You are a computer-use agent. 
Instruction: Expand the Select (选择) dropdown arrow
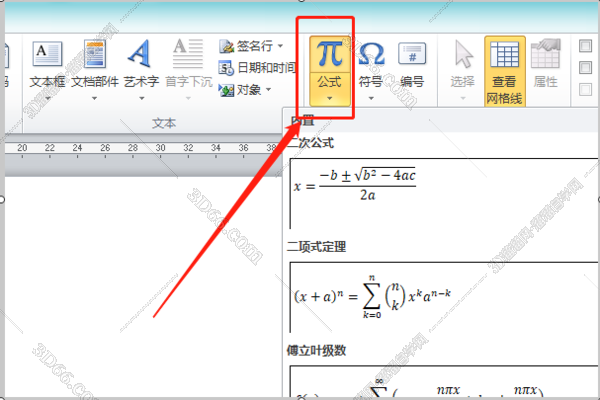pos(463,98)
